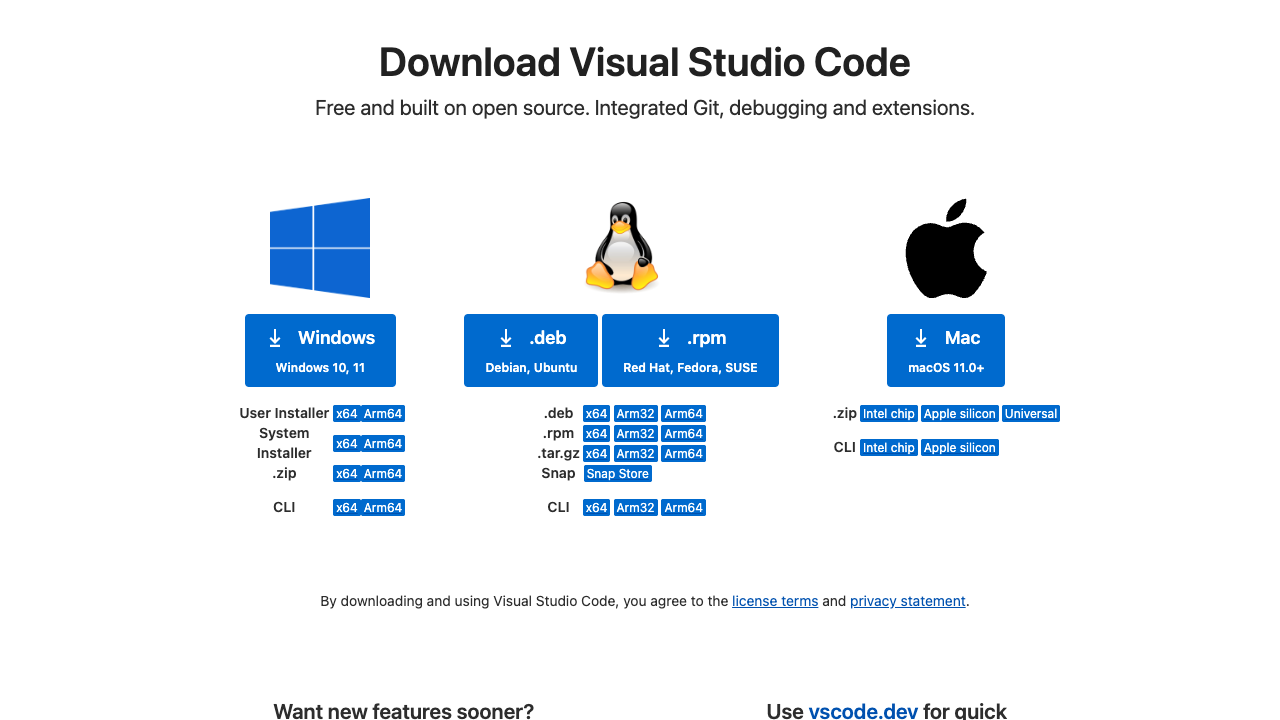Download the macOS Universal .zip
This screenshot has height=720, width=1280.
point(1030,413)
